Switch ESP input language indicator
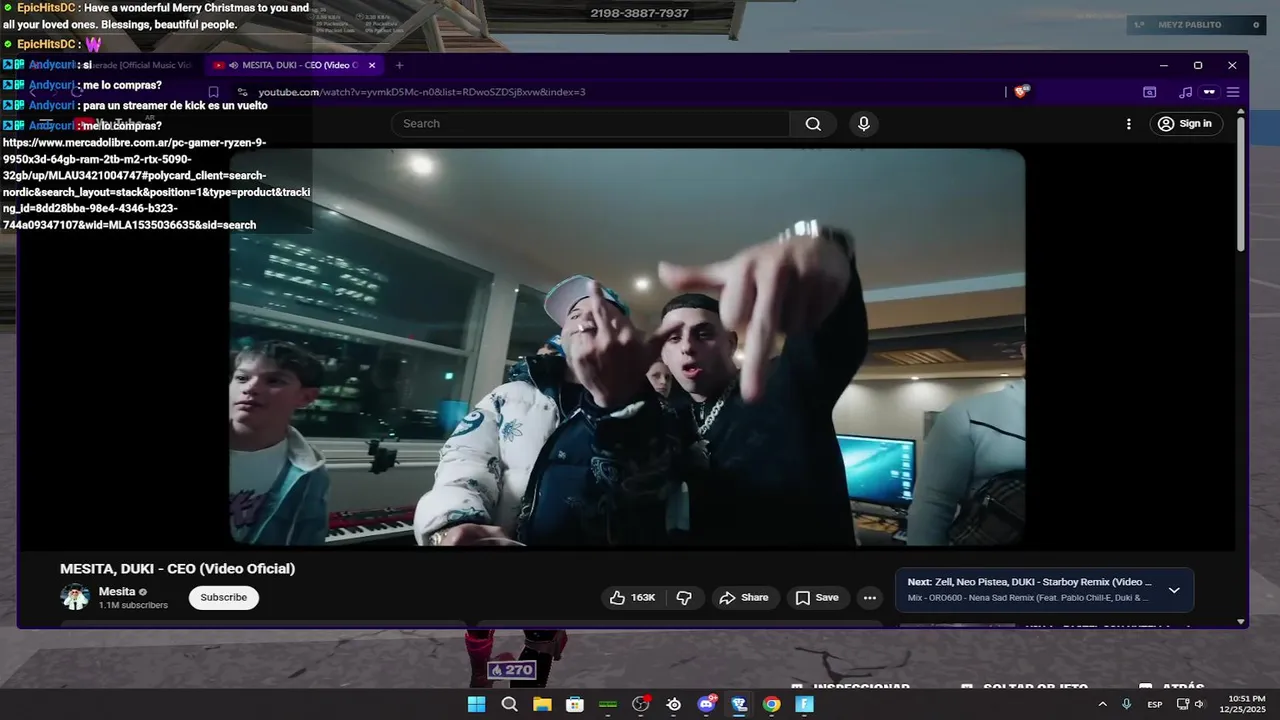Viewport: 1280px width, 720px height. 1155,704
